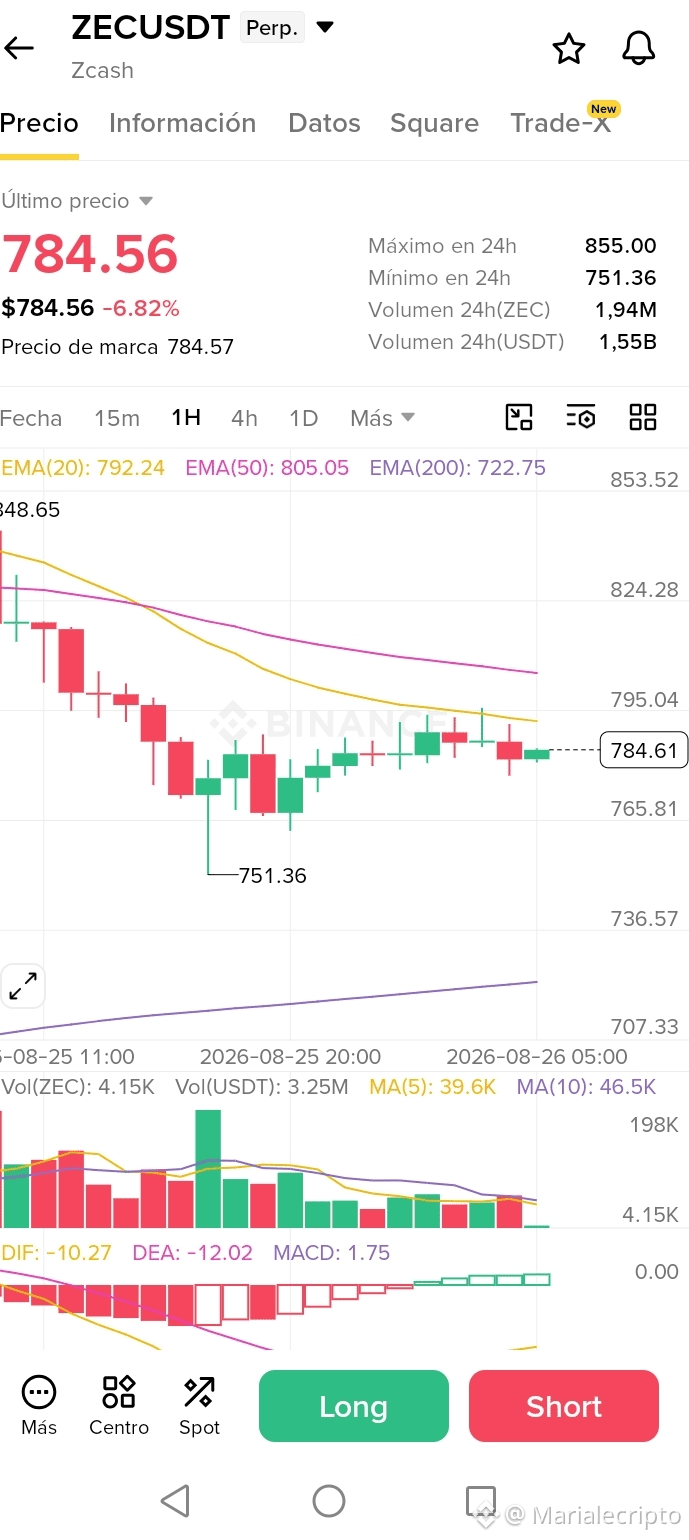The height and width of the screenshot is (1540, 689).
Task: Tap Android back navigation triangle
Action: tap(175, 1501)
